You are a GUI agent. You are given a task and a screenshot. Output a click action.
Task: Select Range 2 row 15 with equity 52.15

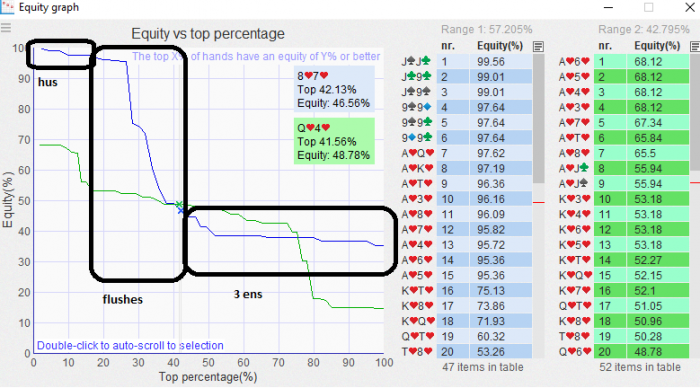(x=623, y=275)
